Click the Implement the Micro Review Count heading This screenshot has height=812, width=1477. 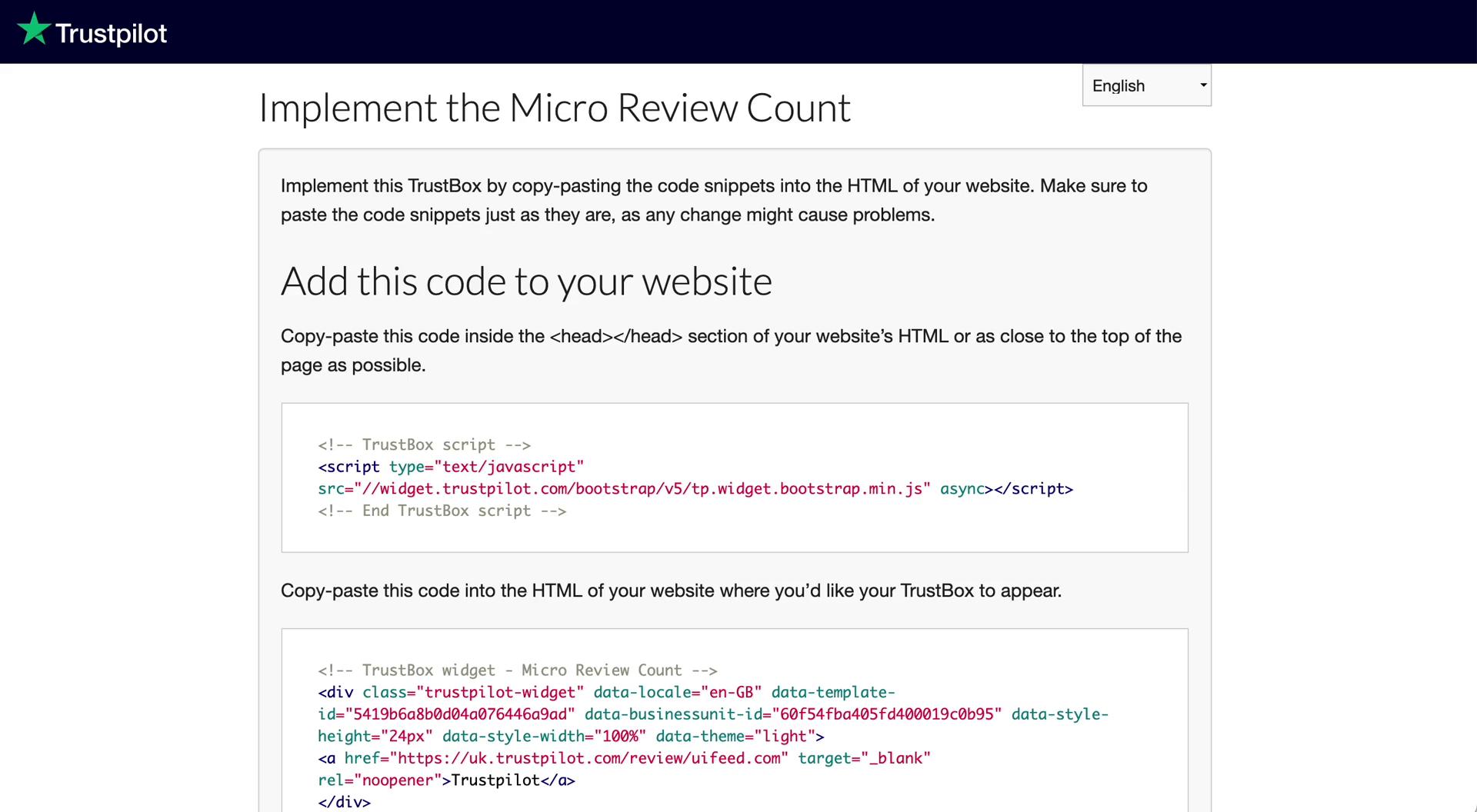[x=554, y=108]
